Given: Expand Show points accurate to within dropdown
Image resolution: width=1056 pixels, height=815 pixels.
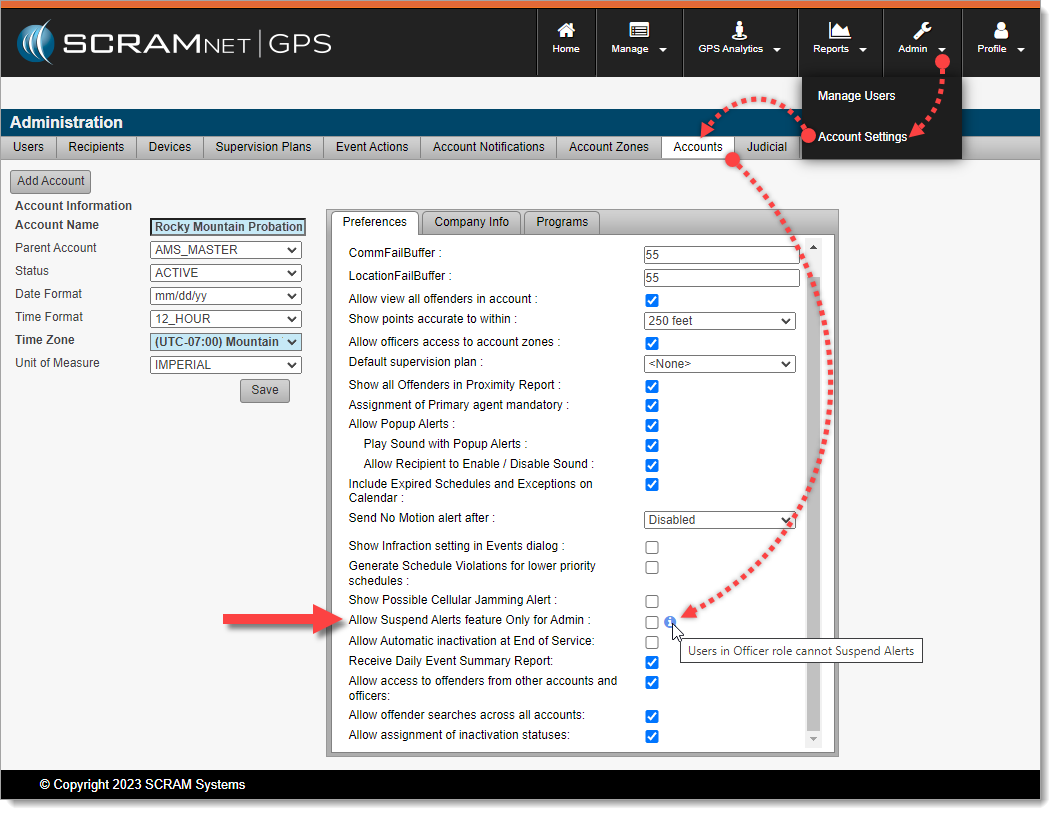Looking at the screenshot, I should (x=719, y=321).
